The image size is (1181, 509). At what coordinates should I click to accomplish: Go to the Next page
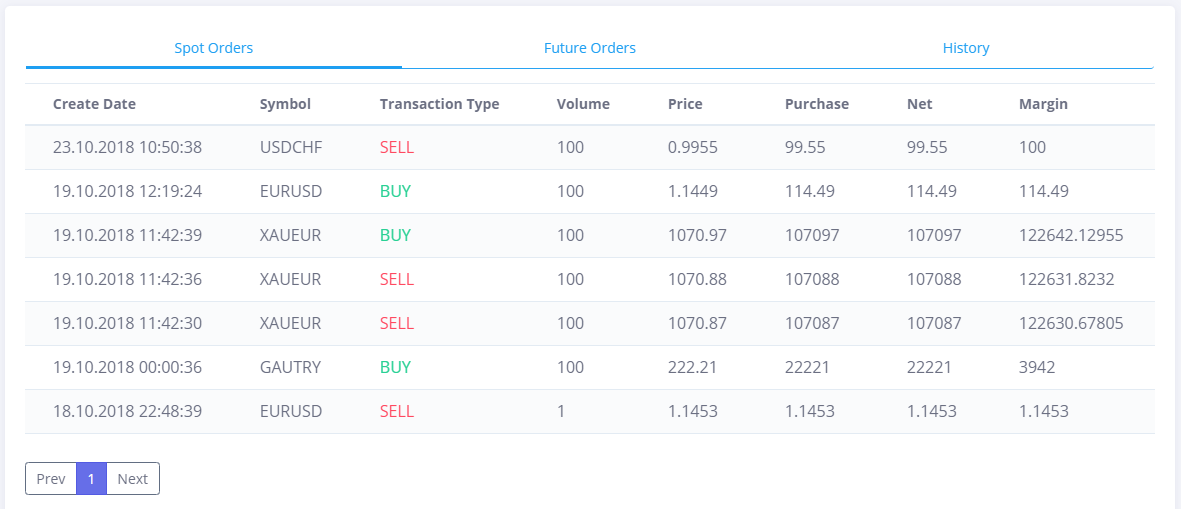click(x=133, y=479)
